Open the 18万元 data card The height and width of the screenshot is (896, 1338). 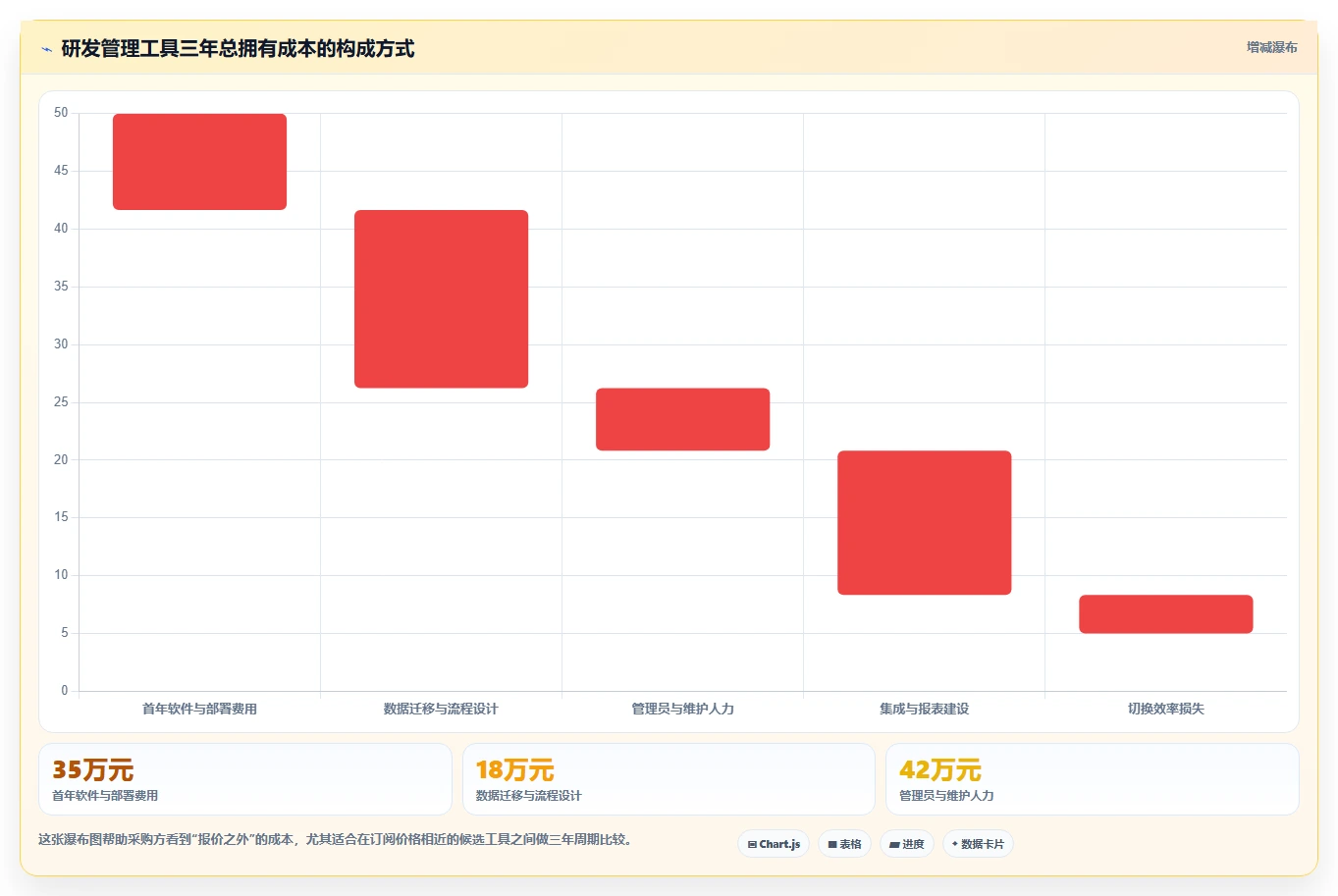coord(669,779)
